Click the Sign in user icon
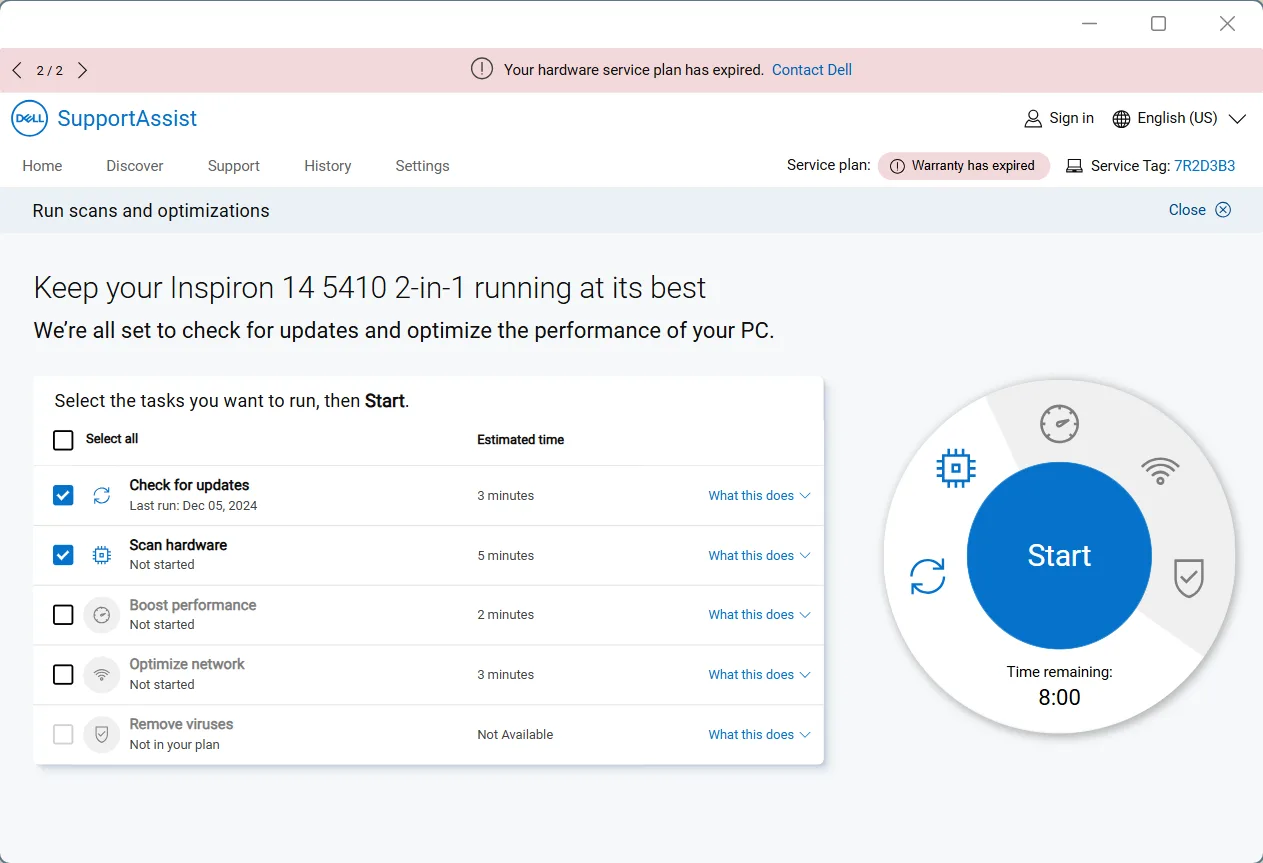1263x863 pixels. [x=1033, y=119]
